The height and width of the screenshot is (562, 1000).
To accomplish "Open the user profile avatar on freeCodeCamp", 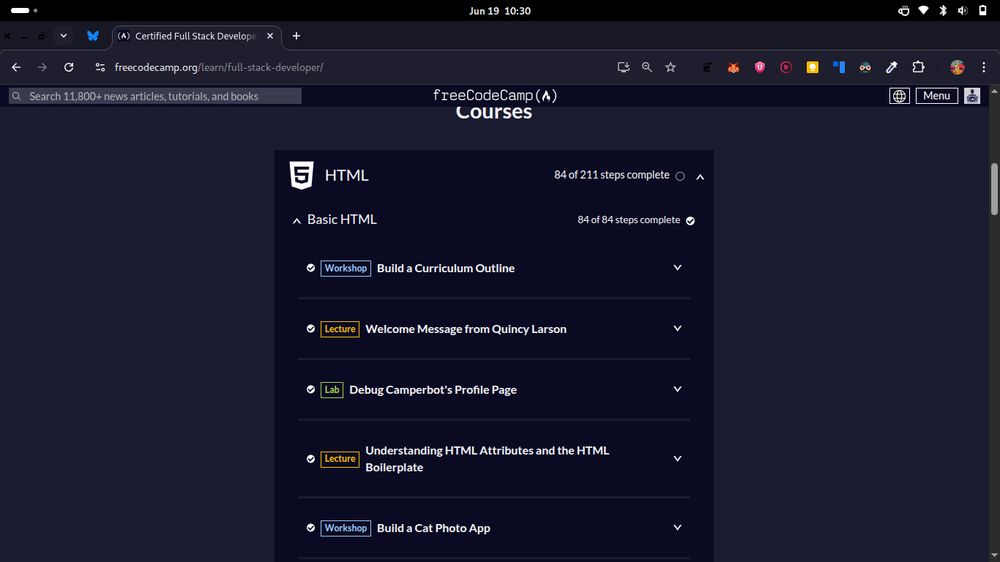I will (x=972, y=96).
